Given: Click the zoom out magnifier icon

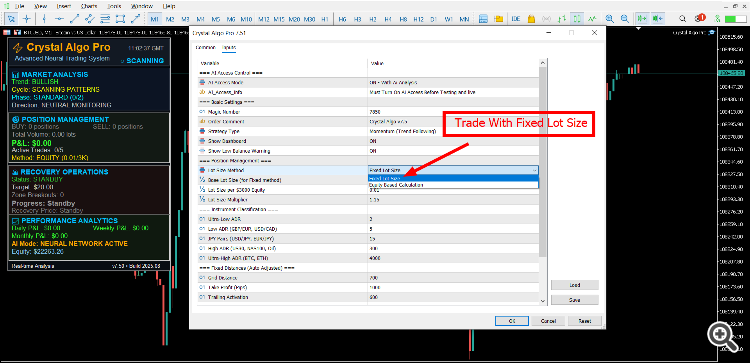Looking at the screenshot, I should pos(625,19).
